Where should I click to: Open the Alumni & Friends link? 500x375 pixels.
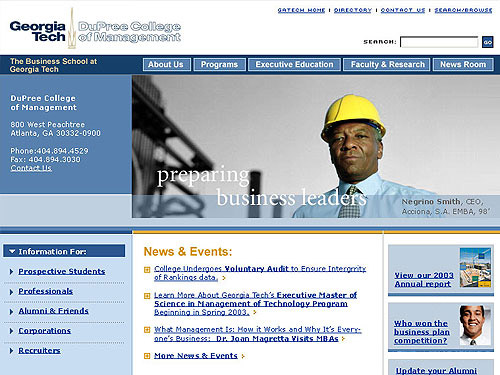pos(53,311)
